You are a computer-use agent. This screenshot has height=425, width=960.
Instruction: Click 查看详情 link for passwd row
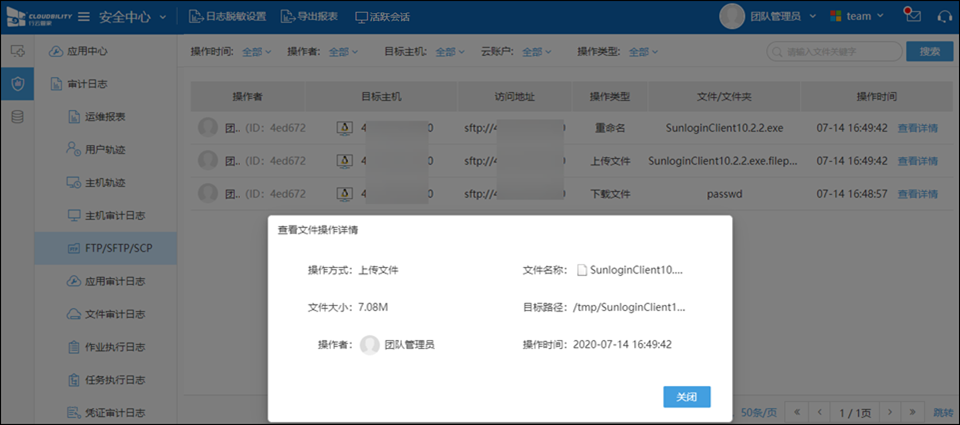point(917,193)
